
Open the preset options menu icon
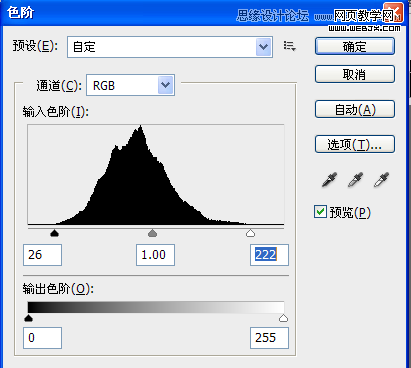pos(289,46)
